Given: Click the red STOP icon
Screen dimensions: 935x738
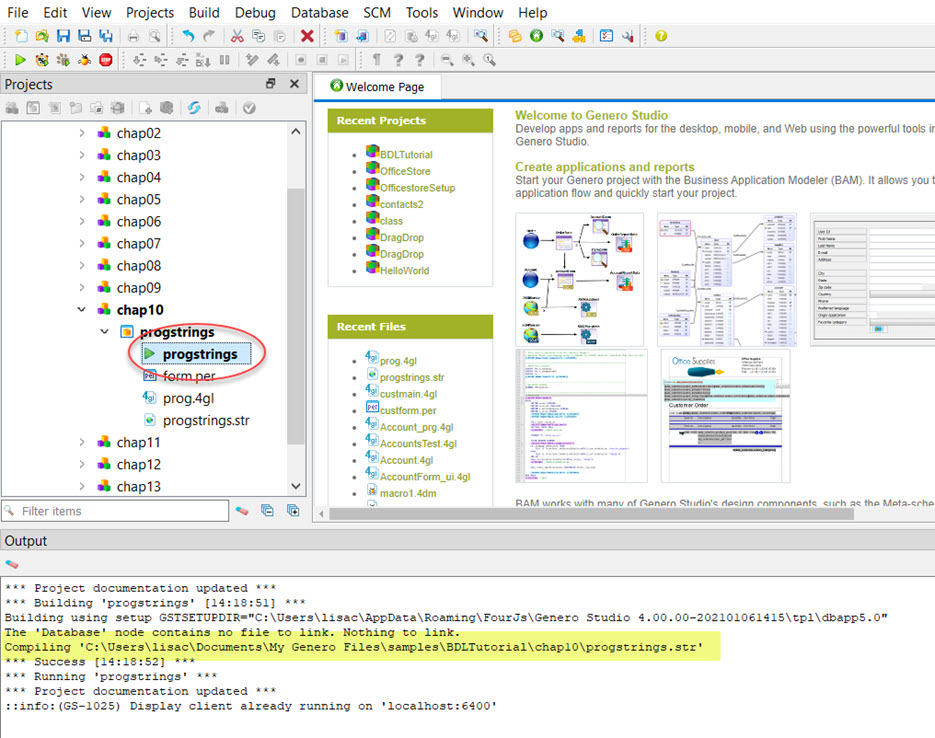Looking at the screenshot, I should 106,60.
